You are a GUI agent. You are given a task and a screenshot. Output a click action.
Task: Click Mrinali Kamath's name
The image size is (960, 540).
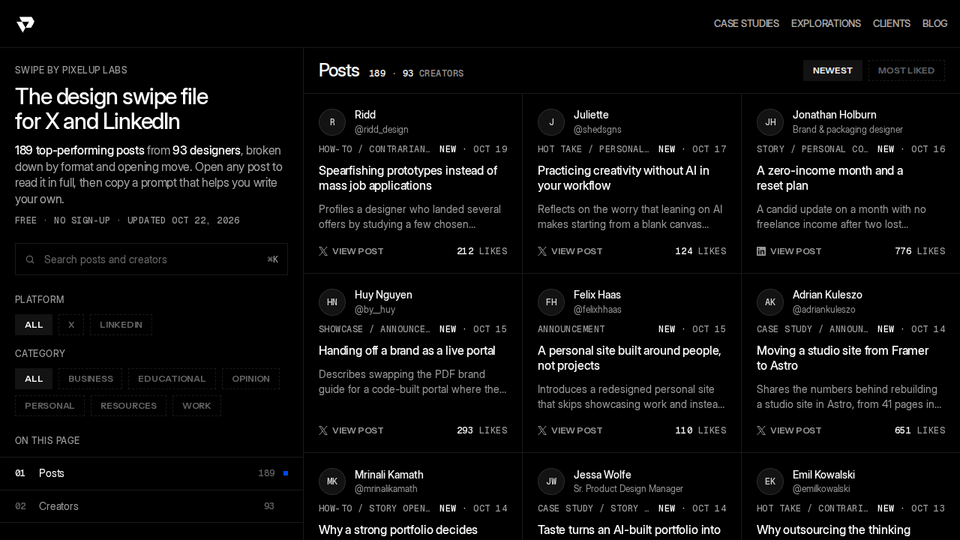[389, 474]
